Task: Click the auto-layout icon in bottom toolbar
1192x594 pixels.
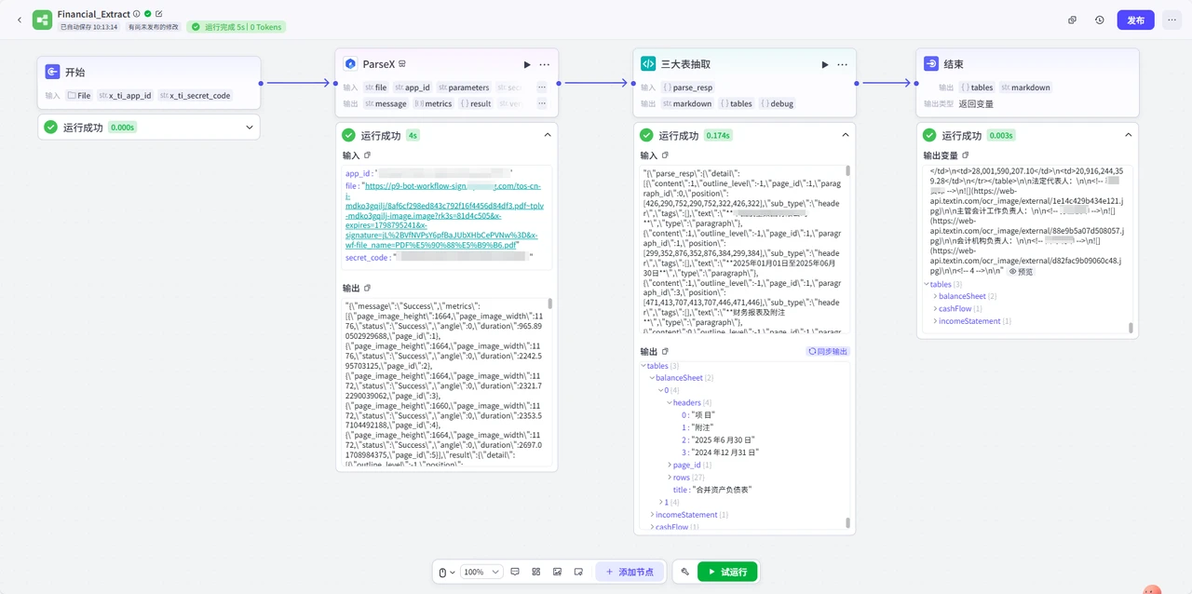Action: [536, 571]
